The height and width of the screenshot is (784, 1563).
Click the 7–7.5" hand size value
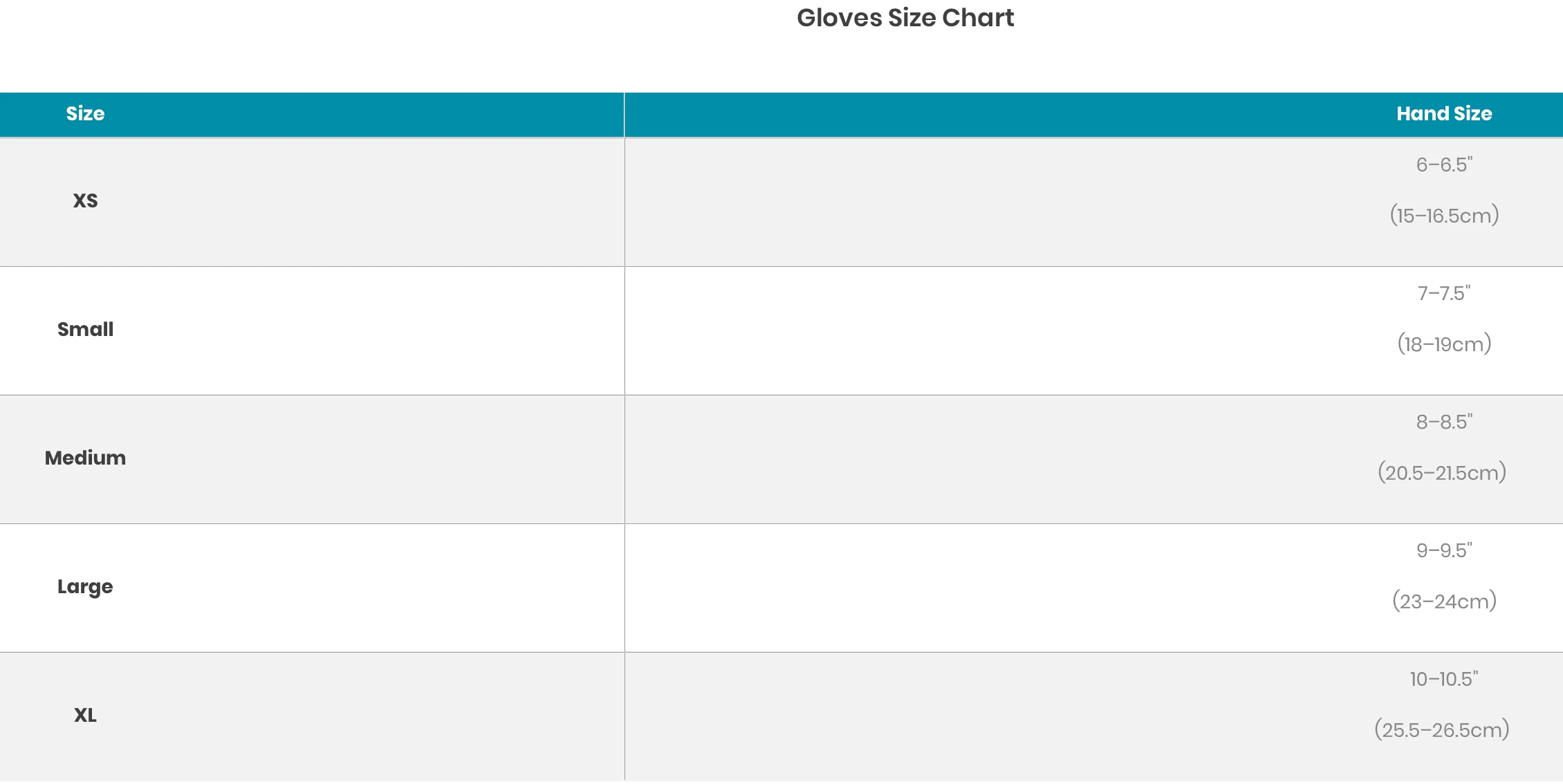(x=1444, y=293)
